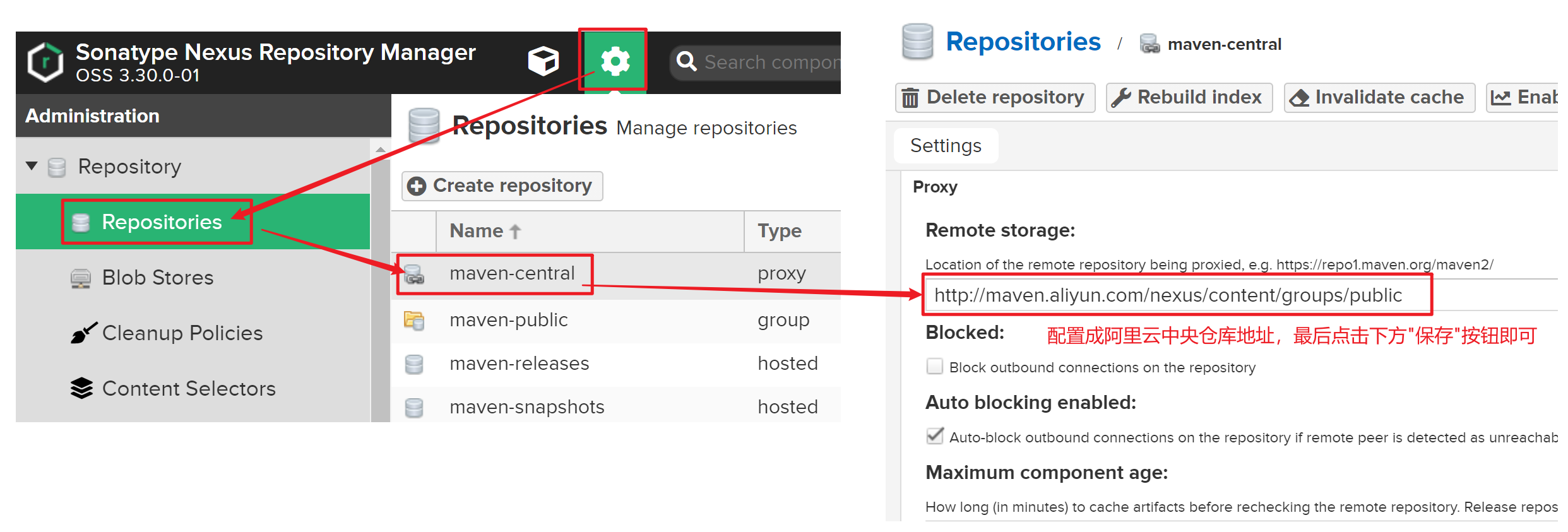Click the Rebuild index button
The image size is (1568, 532).
(x=1189, y=97)
